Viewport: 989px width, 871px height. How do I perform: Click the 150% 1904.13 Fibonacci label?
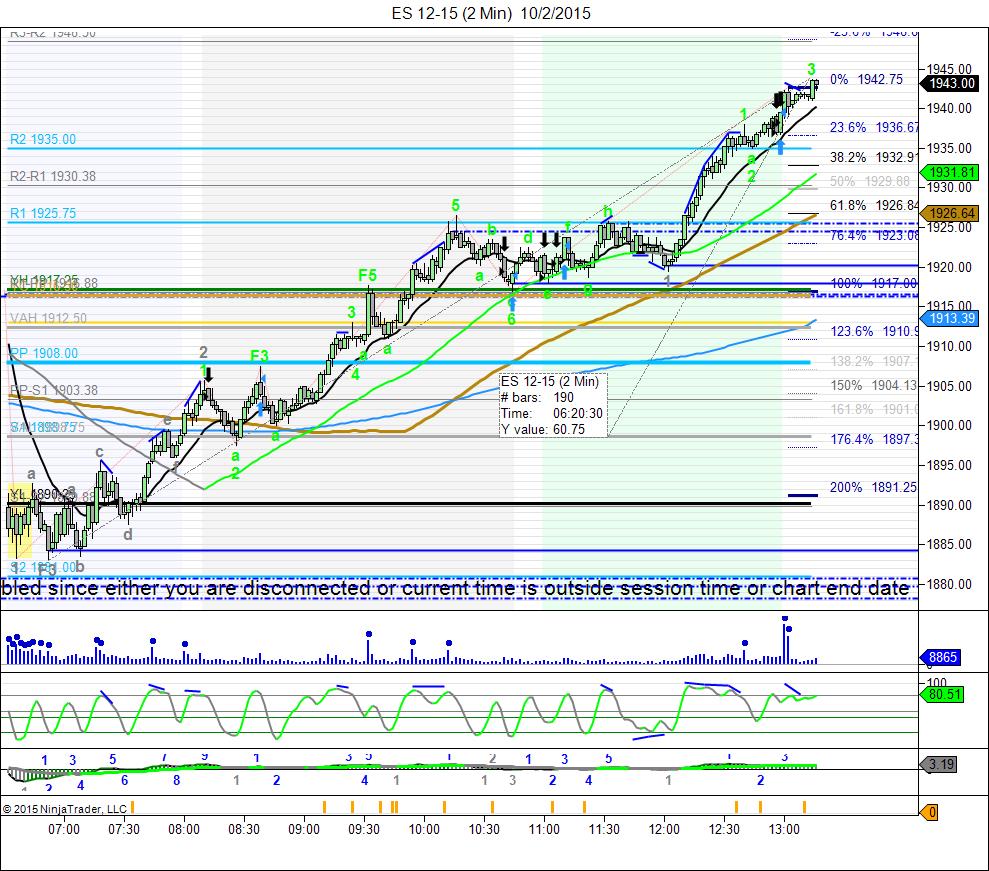click(x=874, y=385)
